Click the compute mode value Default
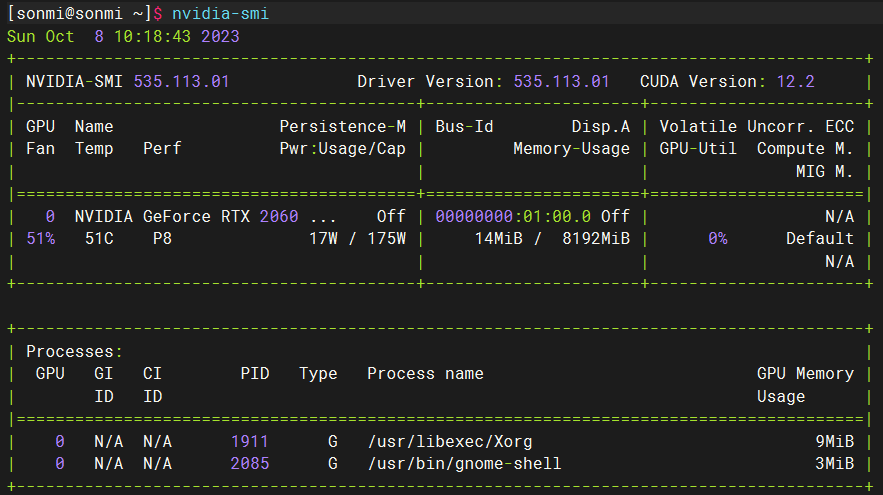883x495 pixels. [819, 239]
